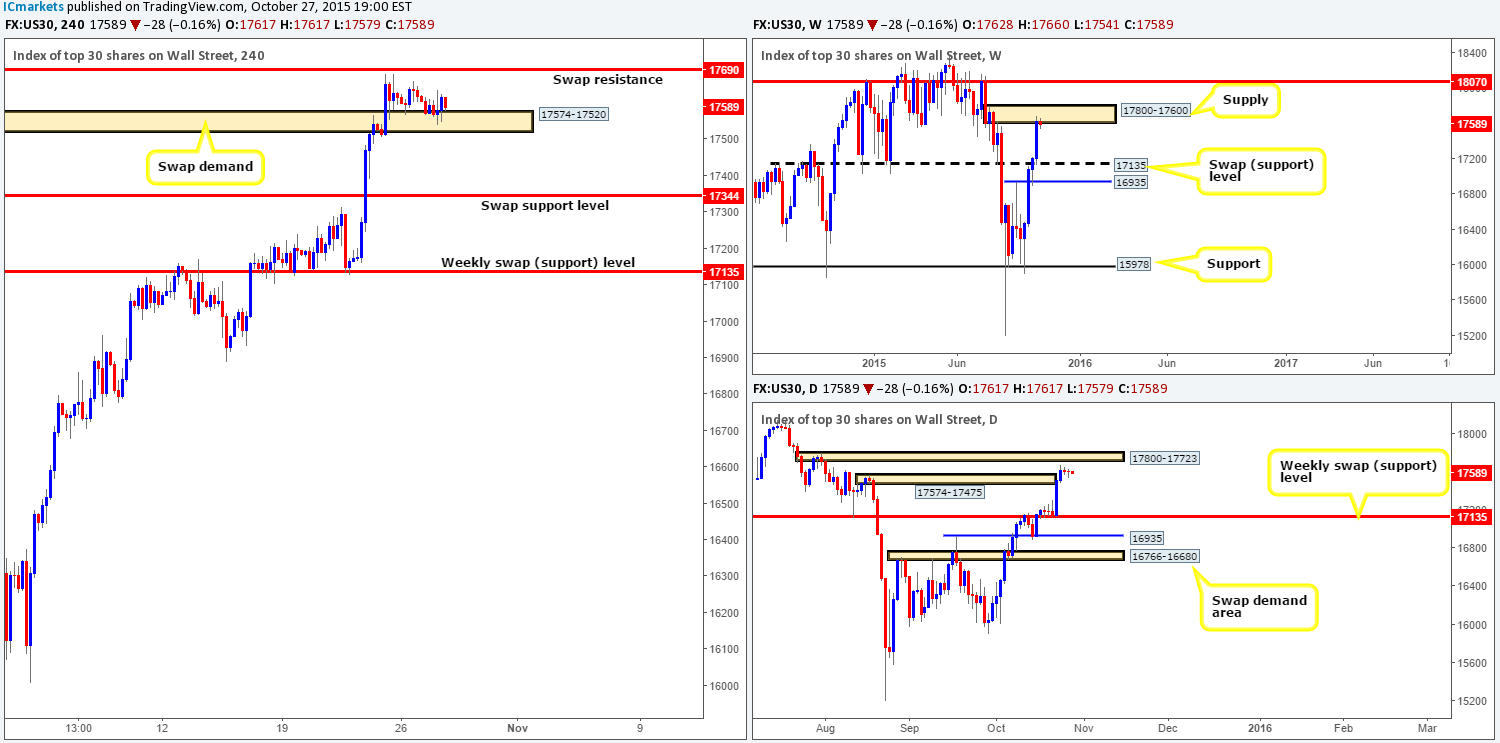Select the 'Supply' callout on weekly chart
This screenshot has height=743, width=1500.
pos(1244,100)
